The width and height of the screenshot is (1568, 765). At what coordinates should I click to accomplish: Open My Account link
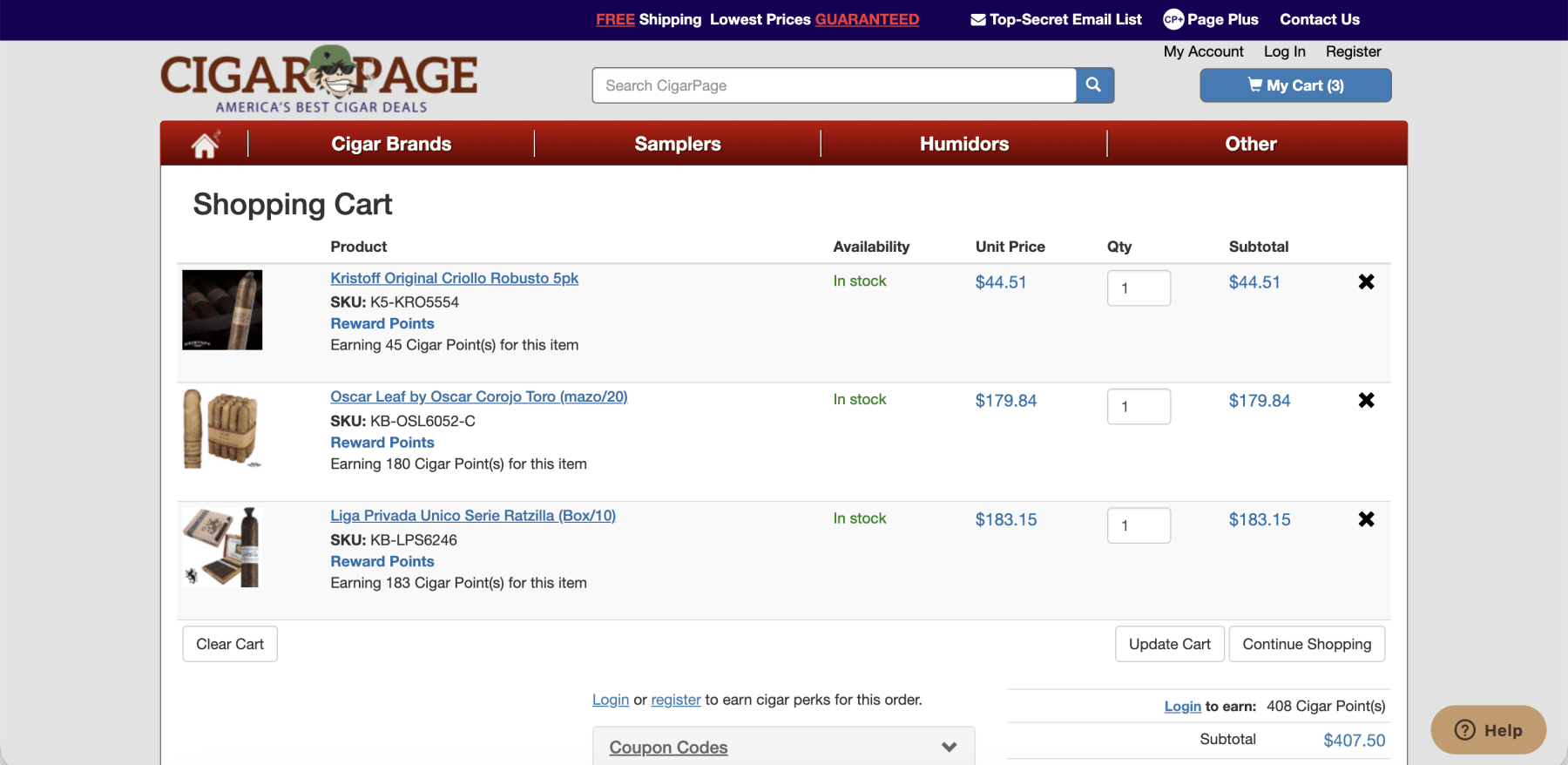[x=1204, y=51]
